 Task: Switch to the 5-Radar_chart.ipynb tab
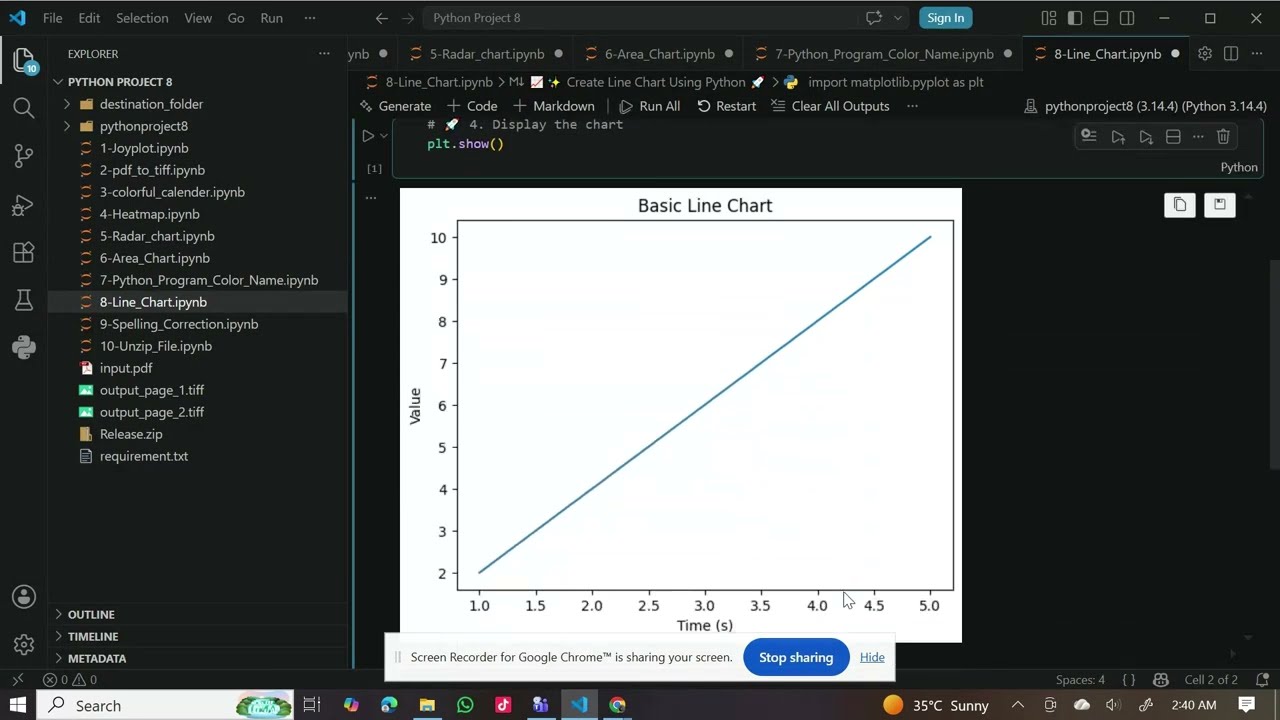(487, 54)
